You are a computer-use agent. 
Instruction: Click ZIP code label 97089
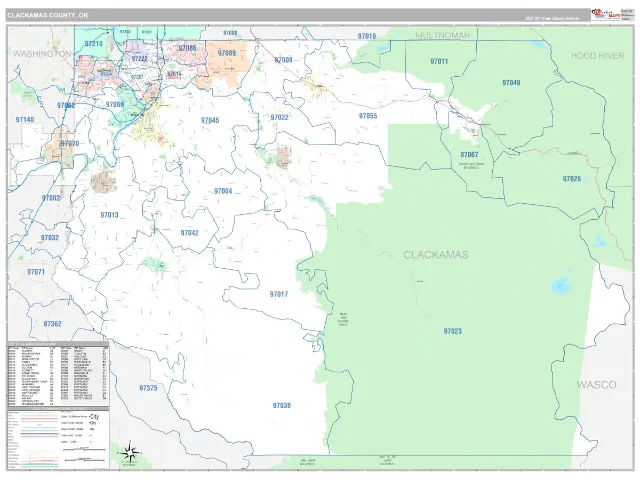(227, 53)
